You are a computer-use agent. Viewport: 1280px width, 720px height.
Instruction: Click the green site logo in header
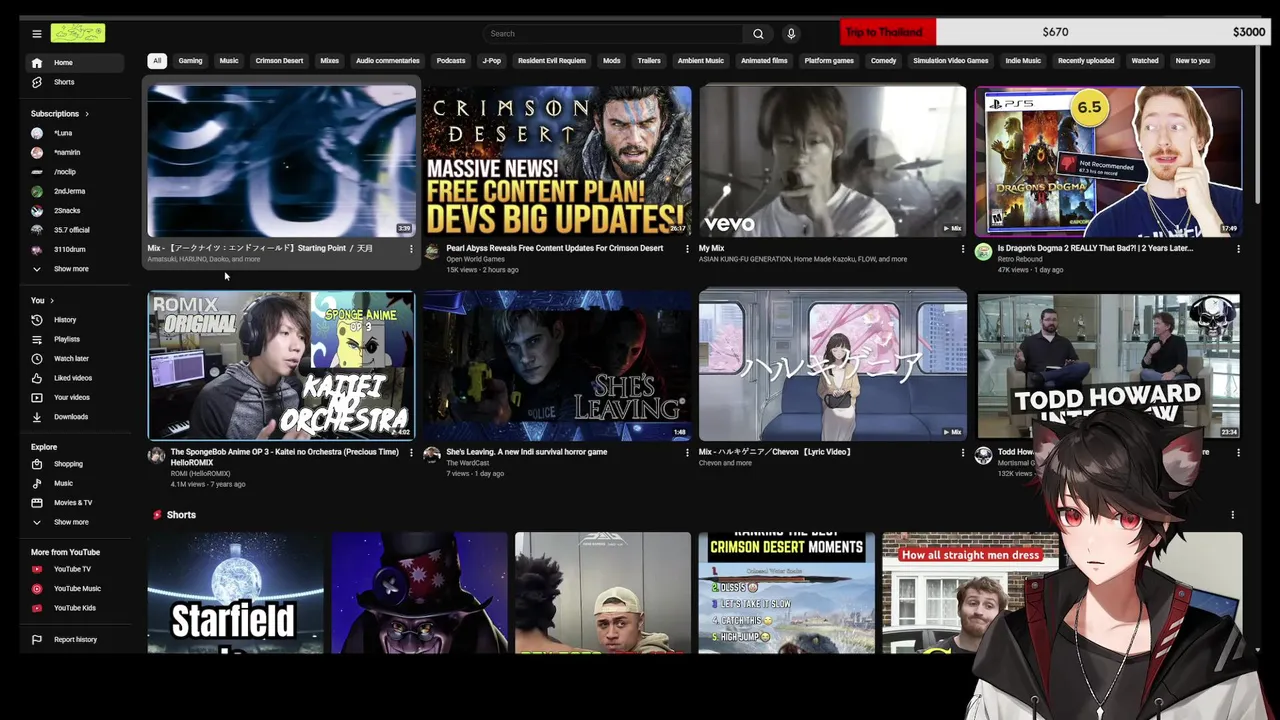click(x=78, y=33)
